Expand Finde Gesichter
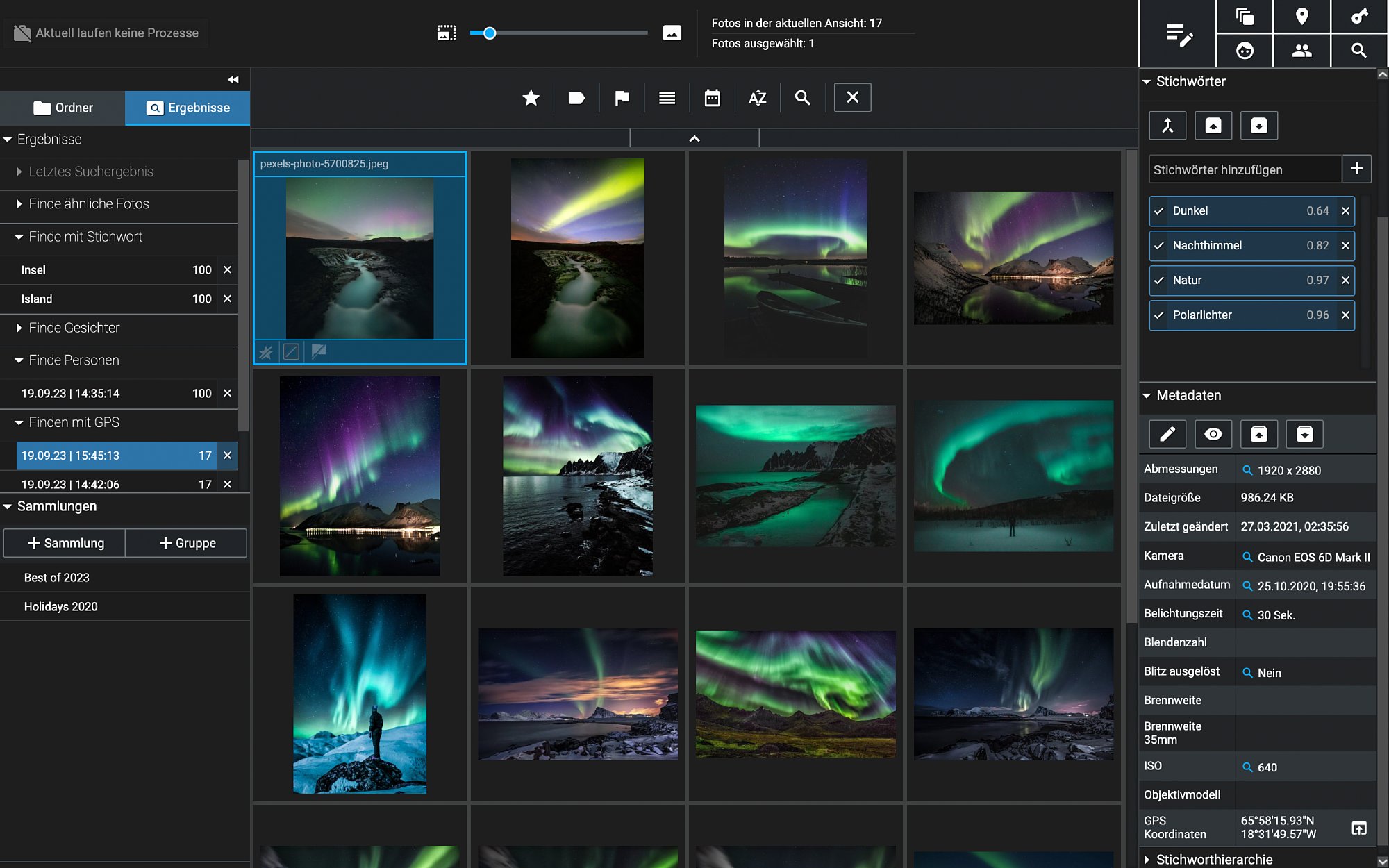The image size is (1389, 868). pos(19,328)
